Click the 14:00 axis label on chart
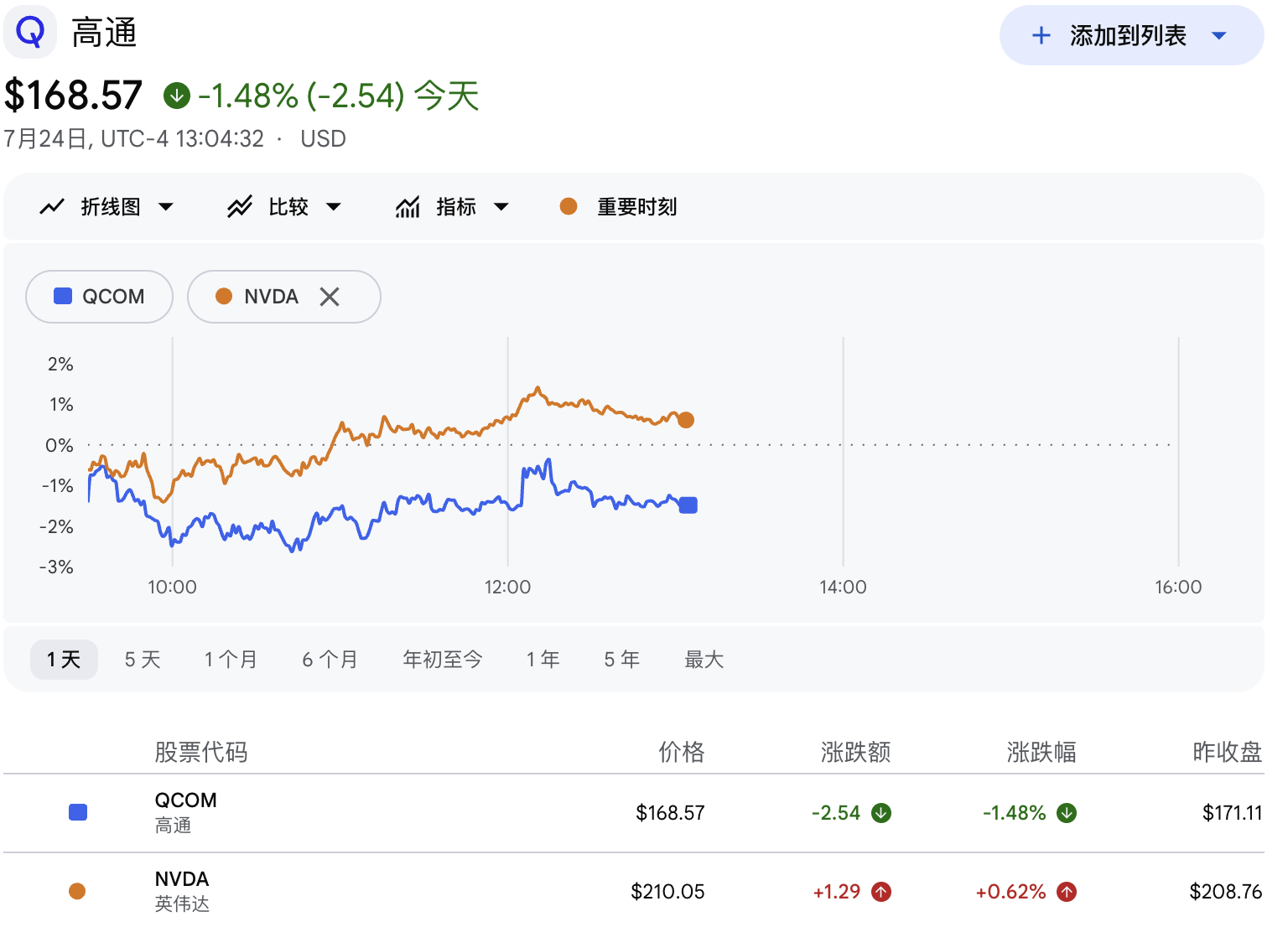 coord(843,587)
